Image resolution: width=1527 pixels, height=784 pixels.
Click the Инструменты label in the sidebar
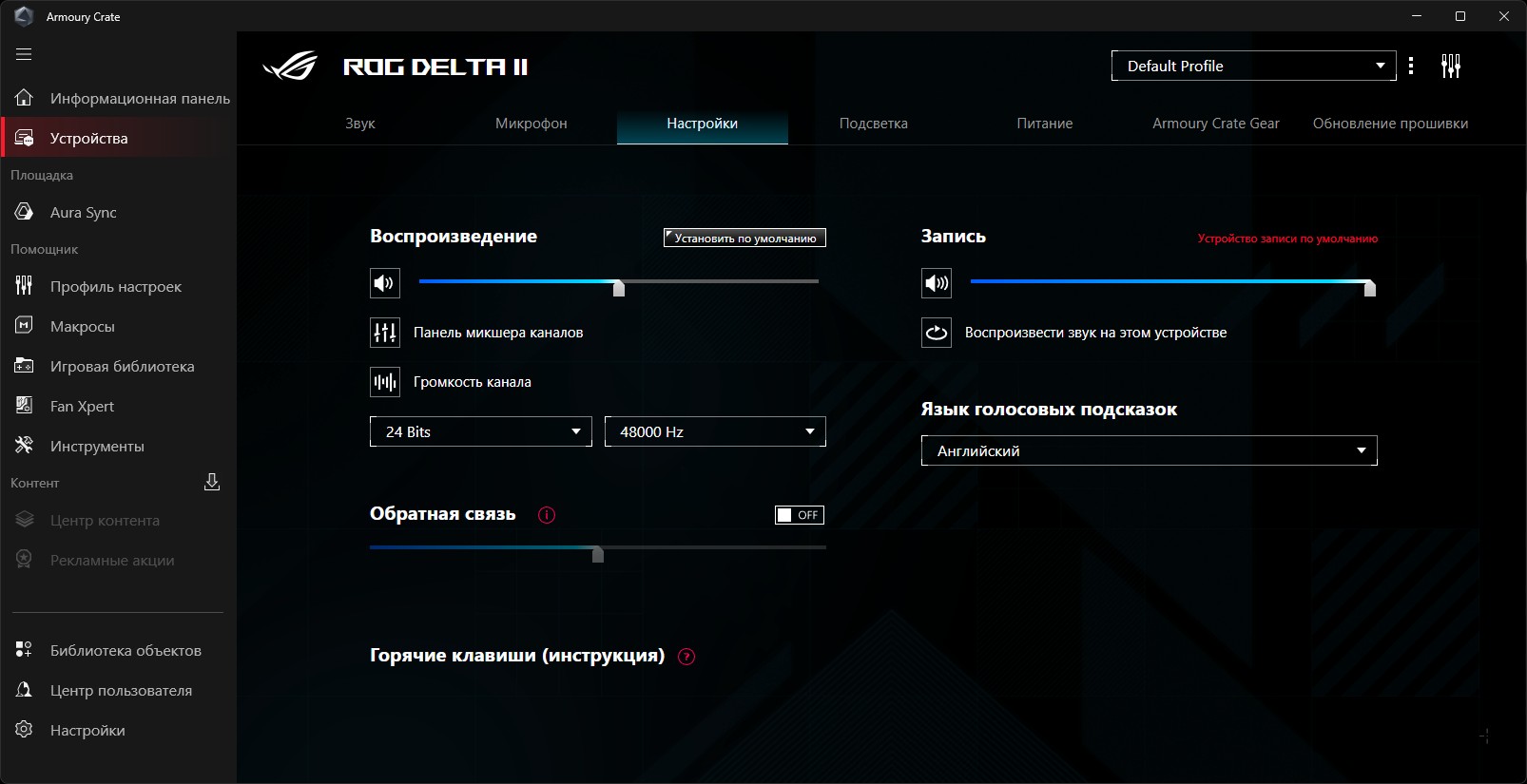coord(97,446)
